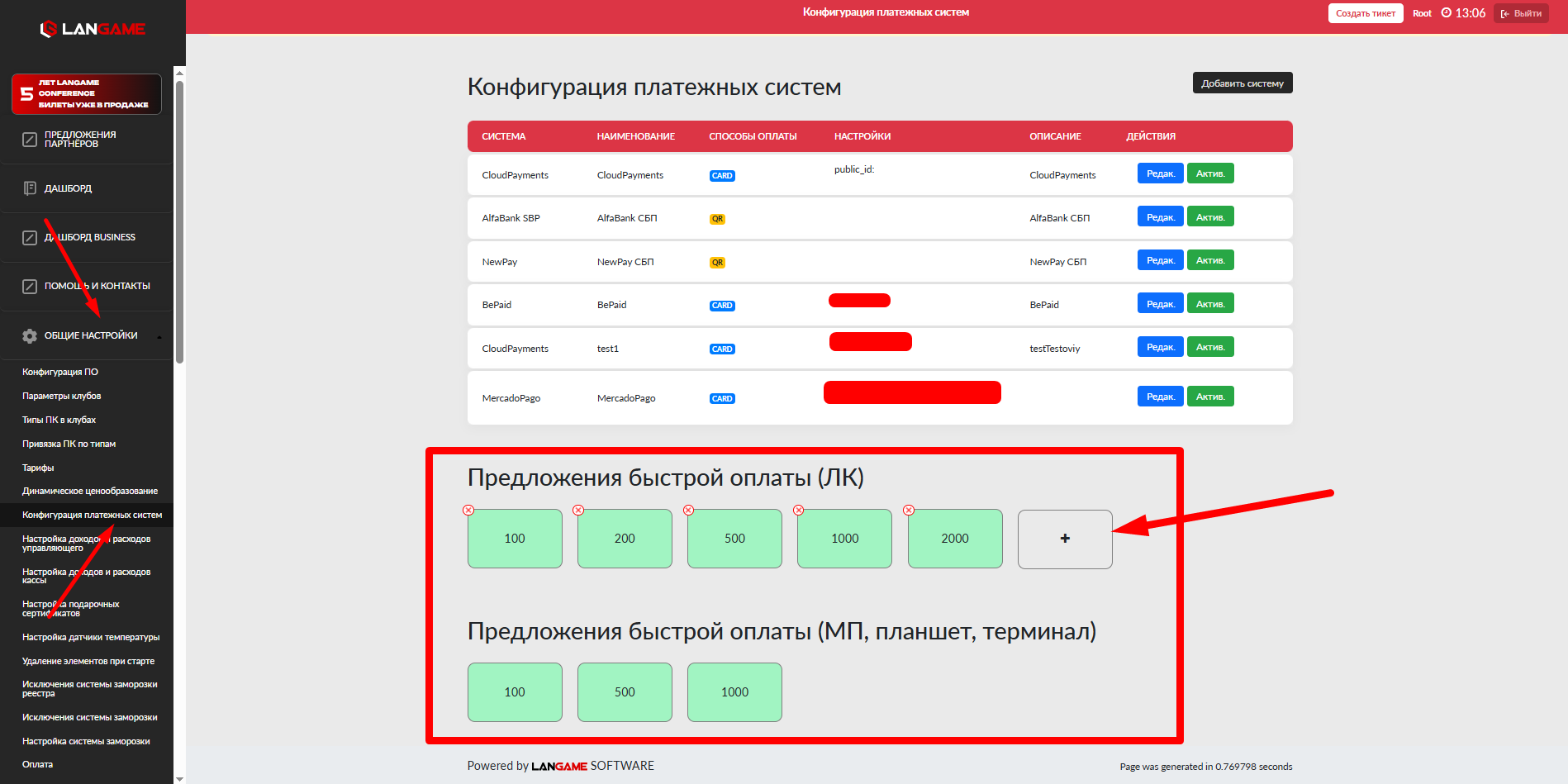The height and width of the screenshot is (784, 1568).
Task: Click the Добавить систему button
Action: pos(1243,83)
